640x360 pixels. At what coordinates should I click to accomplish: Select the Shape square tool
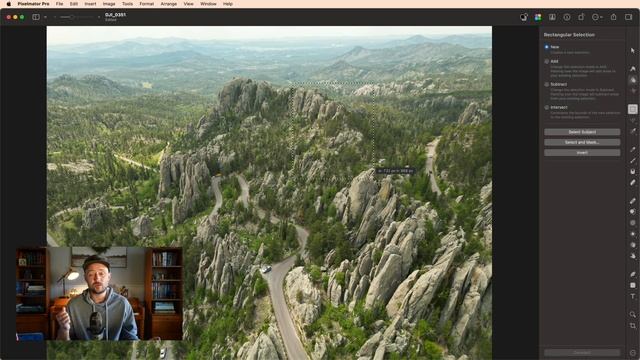click(633, 285)
